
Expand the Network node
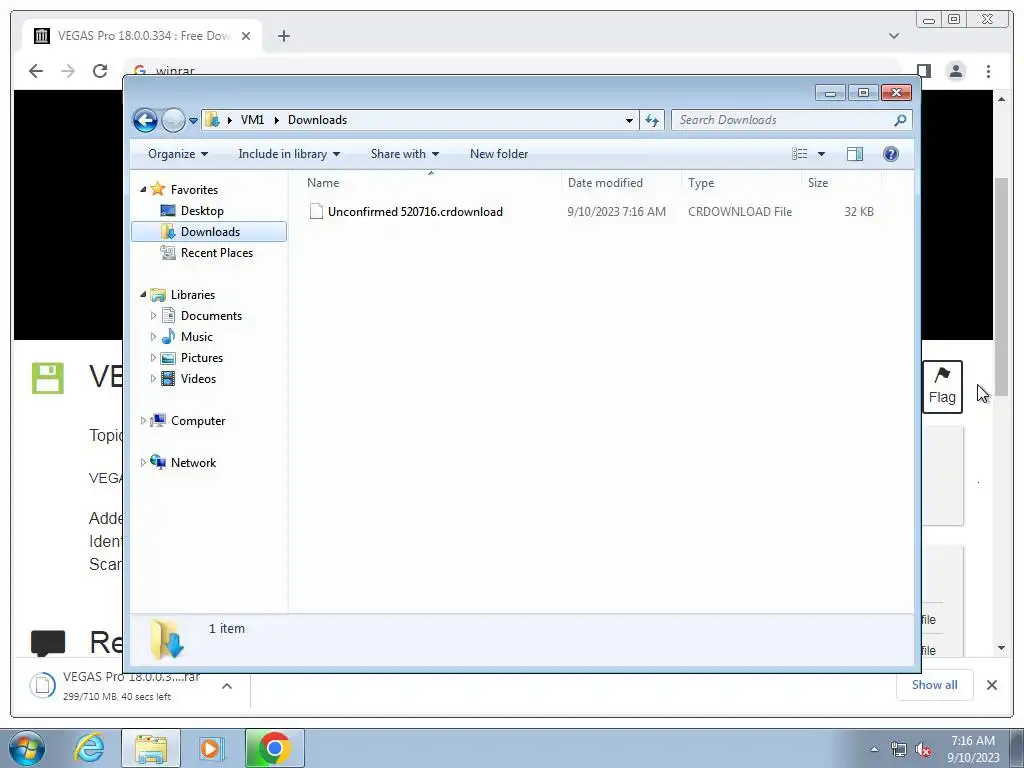(144, 462)
